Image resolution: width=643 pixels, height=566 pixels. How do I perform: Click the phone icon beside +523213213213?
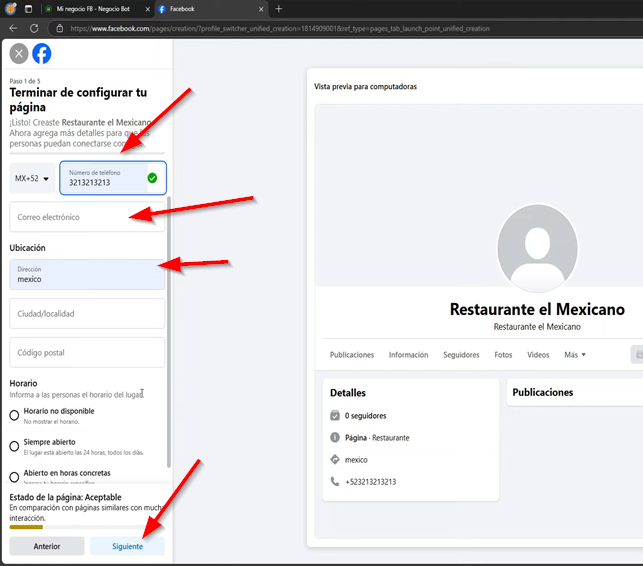point(335,482)
